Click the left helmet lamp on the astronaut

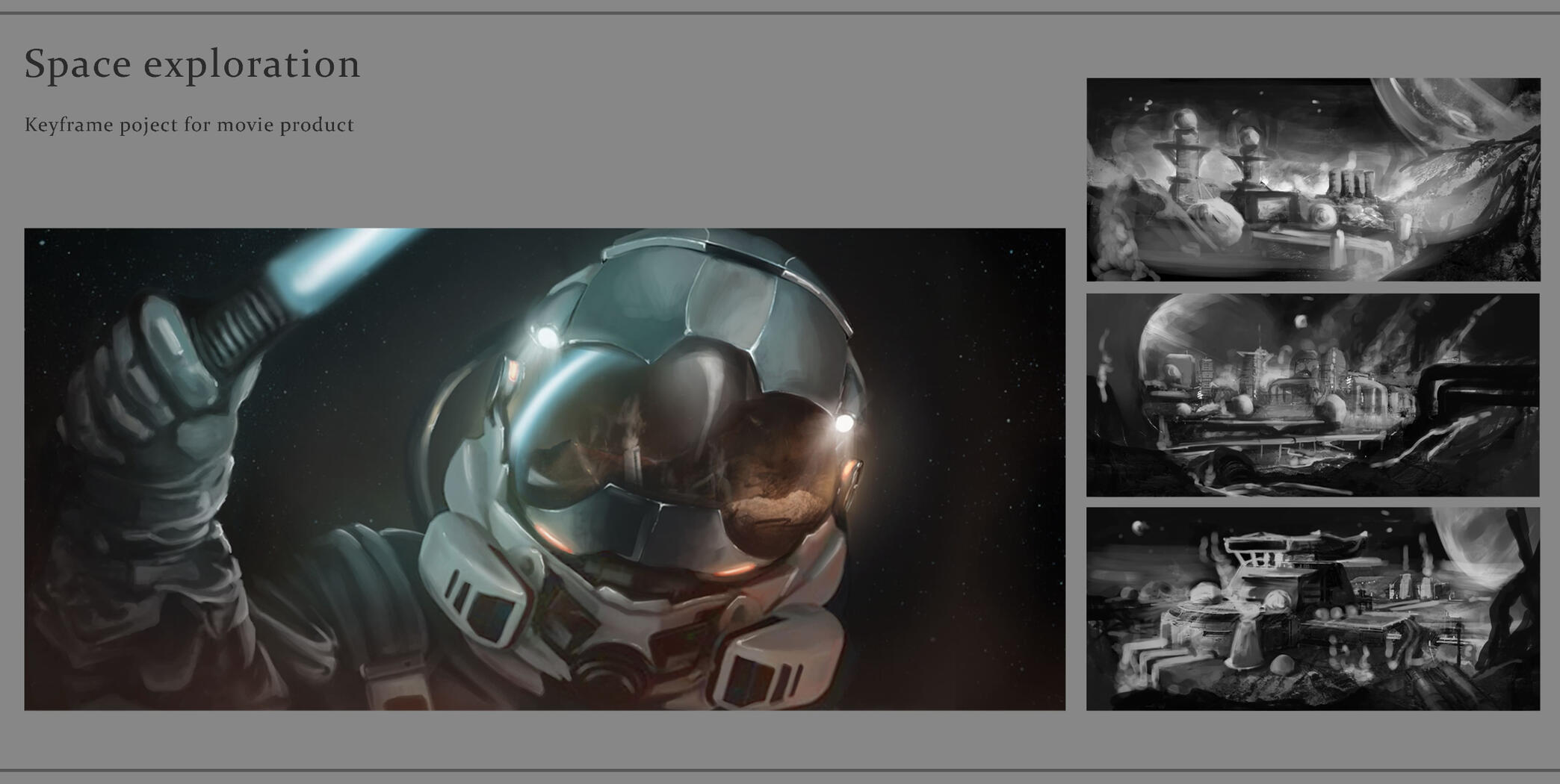coord(548,337)
